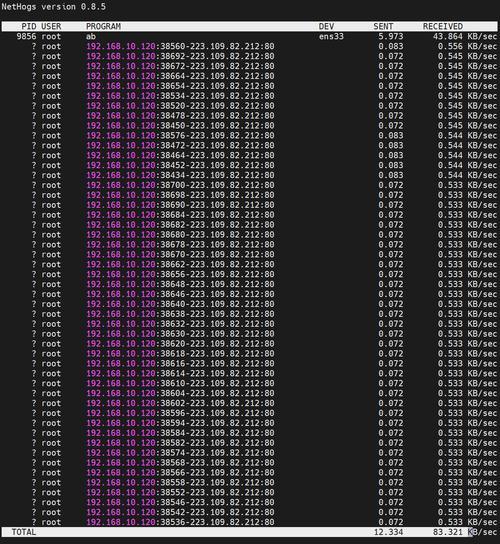Image resolution: width=500 pixels, height=544 pixels.
Task: Click the USER column header
Action: click(51, 26)
